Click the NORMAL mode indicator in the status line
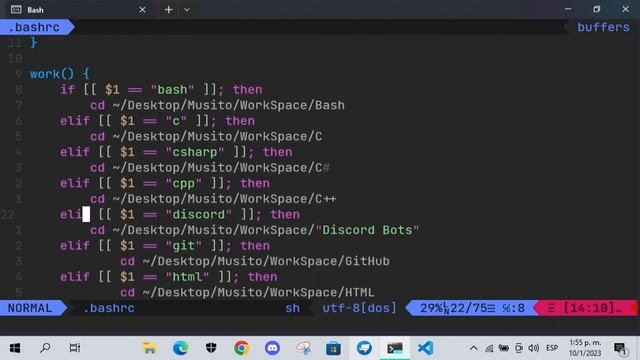This screenshot has width=640, height=360. (30, 308)
